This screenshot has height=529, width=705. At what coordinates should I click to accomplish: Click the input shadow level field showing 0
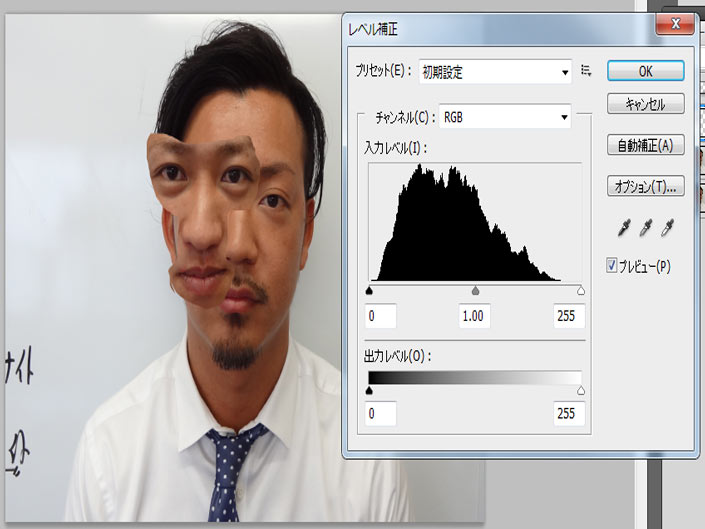point(381,316)
